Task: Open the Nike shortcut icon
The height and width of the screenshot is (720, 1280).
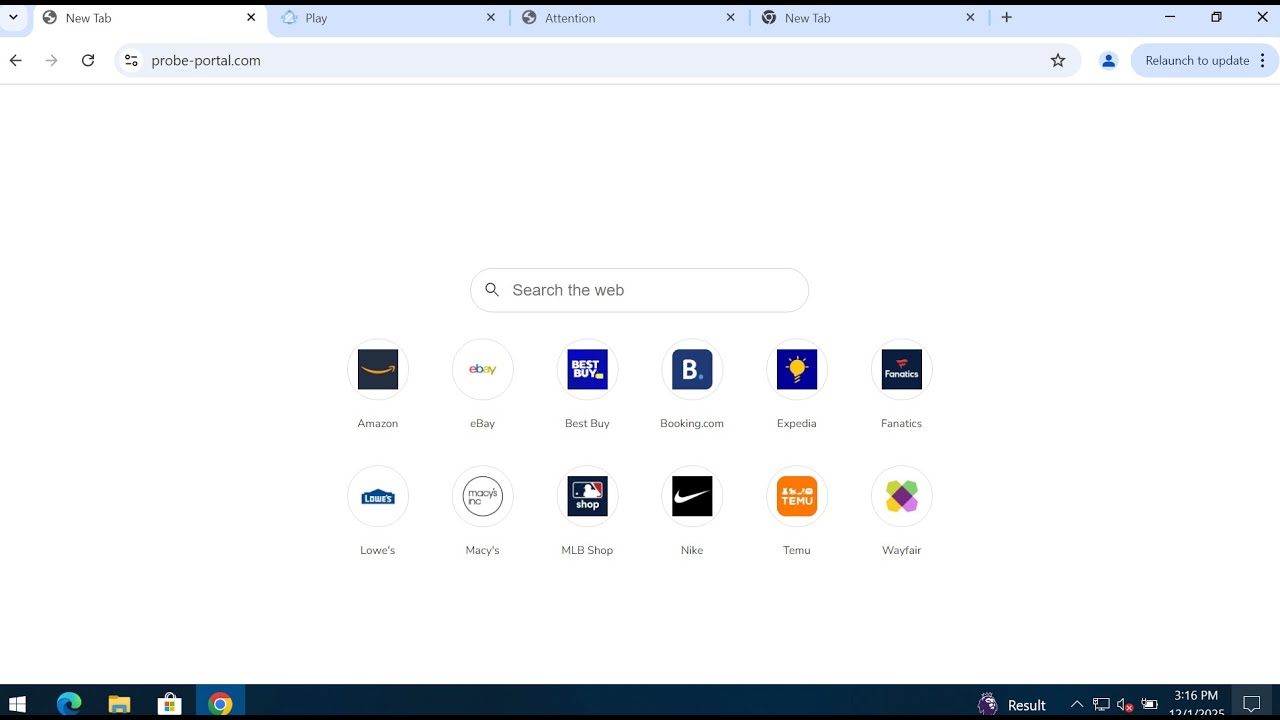Action: pos(692,496)
